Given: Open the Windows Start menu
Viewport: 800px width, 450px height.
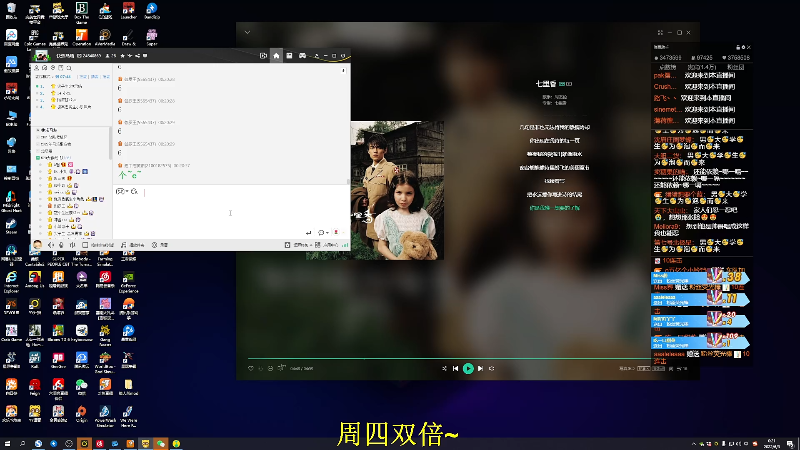Looking at the screenshot, I should click(x=7, y=444).
